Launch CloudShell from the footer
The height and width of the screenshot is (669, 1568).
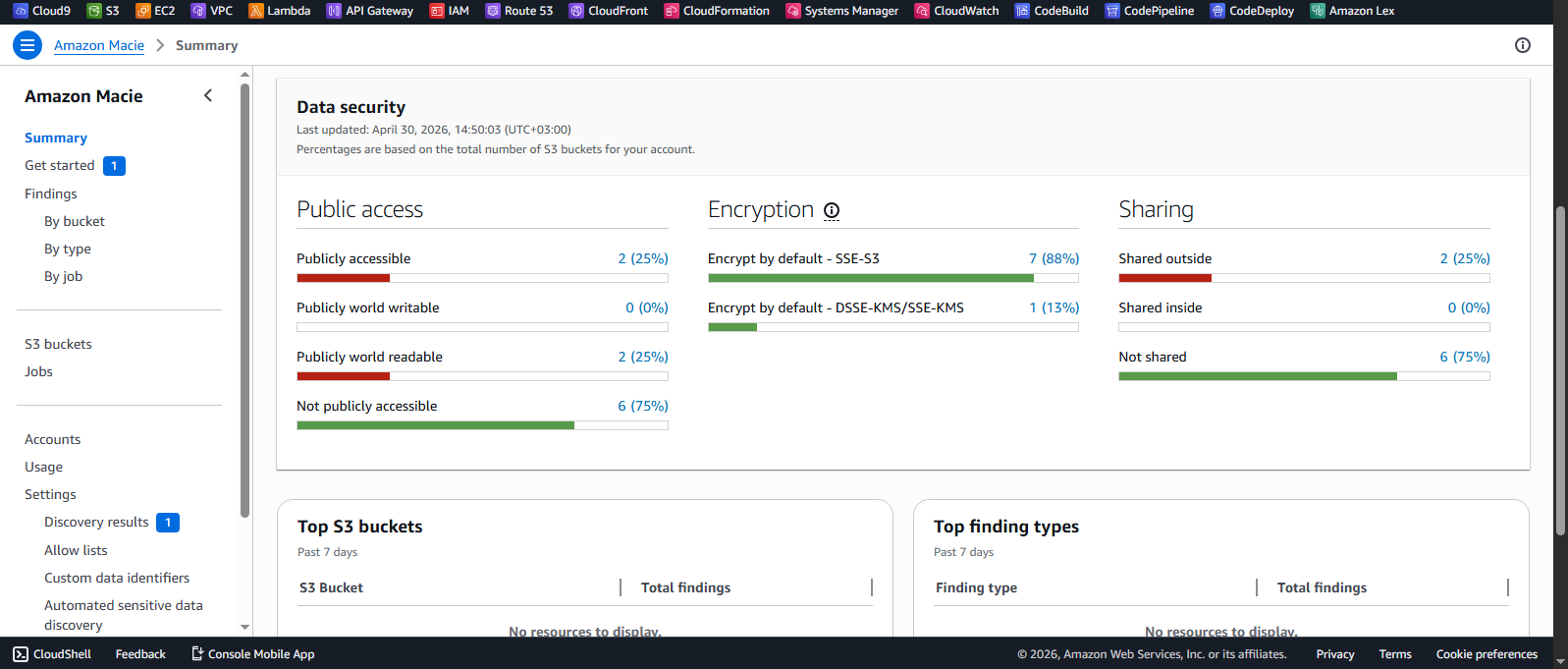52,654
